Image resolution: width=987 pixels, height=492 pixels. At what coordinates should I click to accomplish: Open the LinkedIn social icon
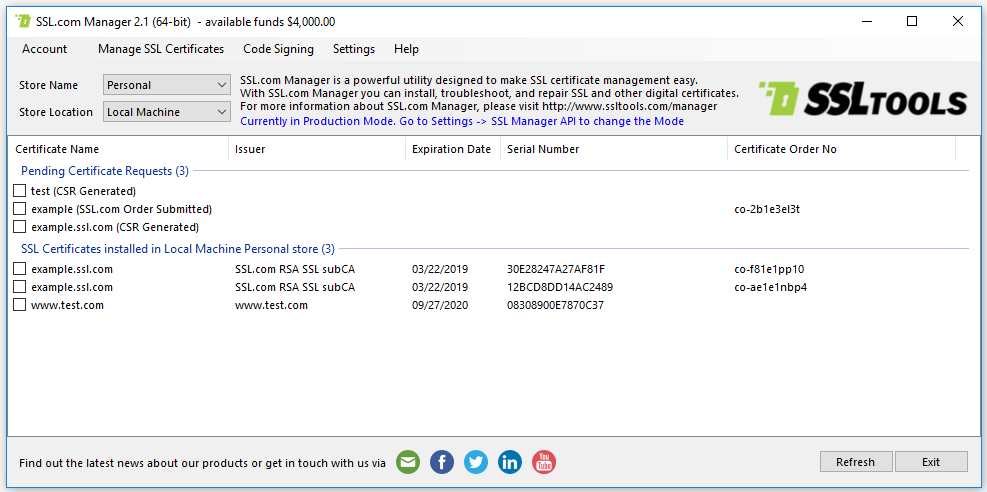tap(510, 462)
